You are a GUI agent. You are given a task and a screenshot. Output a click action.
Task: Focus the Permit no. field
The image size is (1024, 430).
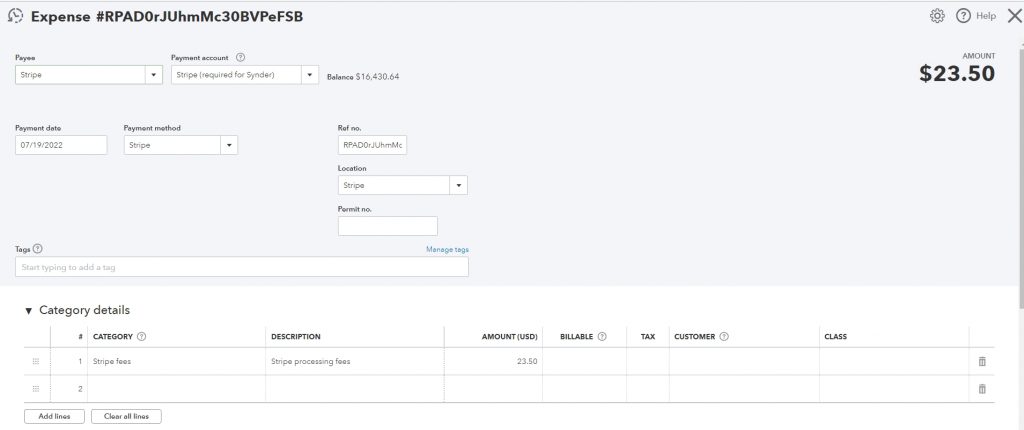pos(388,226)
